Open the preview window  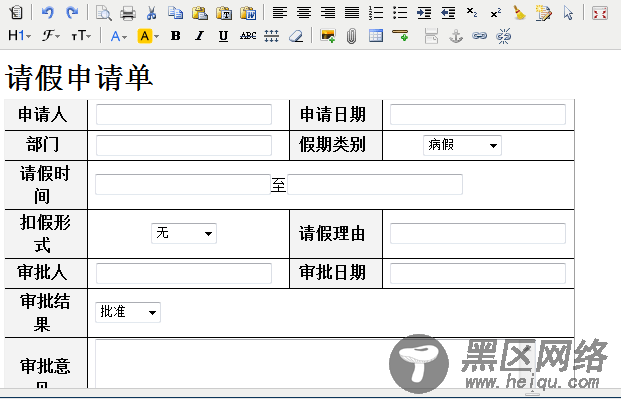coord(104,13)
